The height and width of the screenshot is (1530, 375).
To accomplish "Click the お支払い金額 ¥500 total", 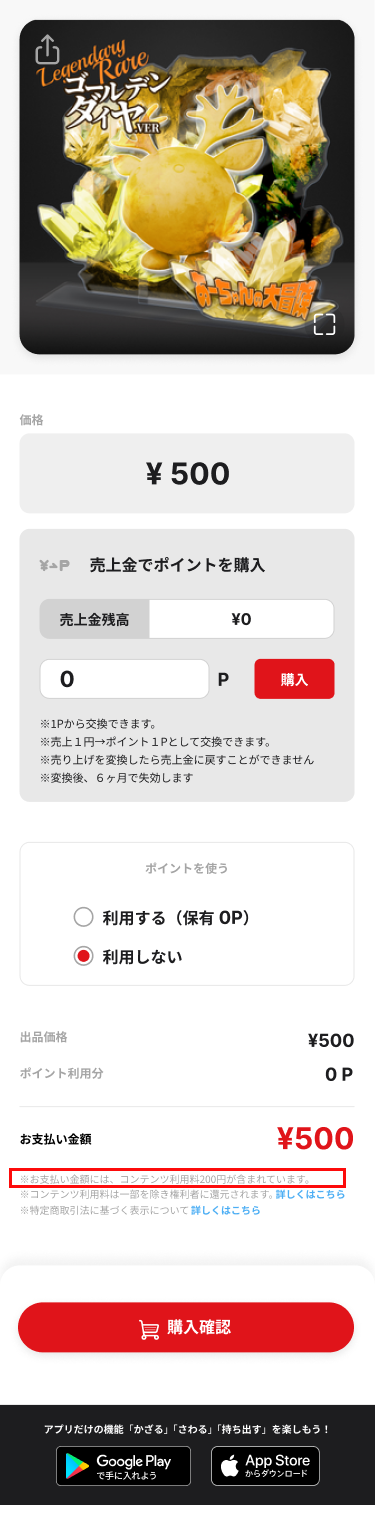I will [x=187, y=1139].
